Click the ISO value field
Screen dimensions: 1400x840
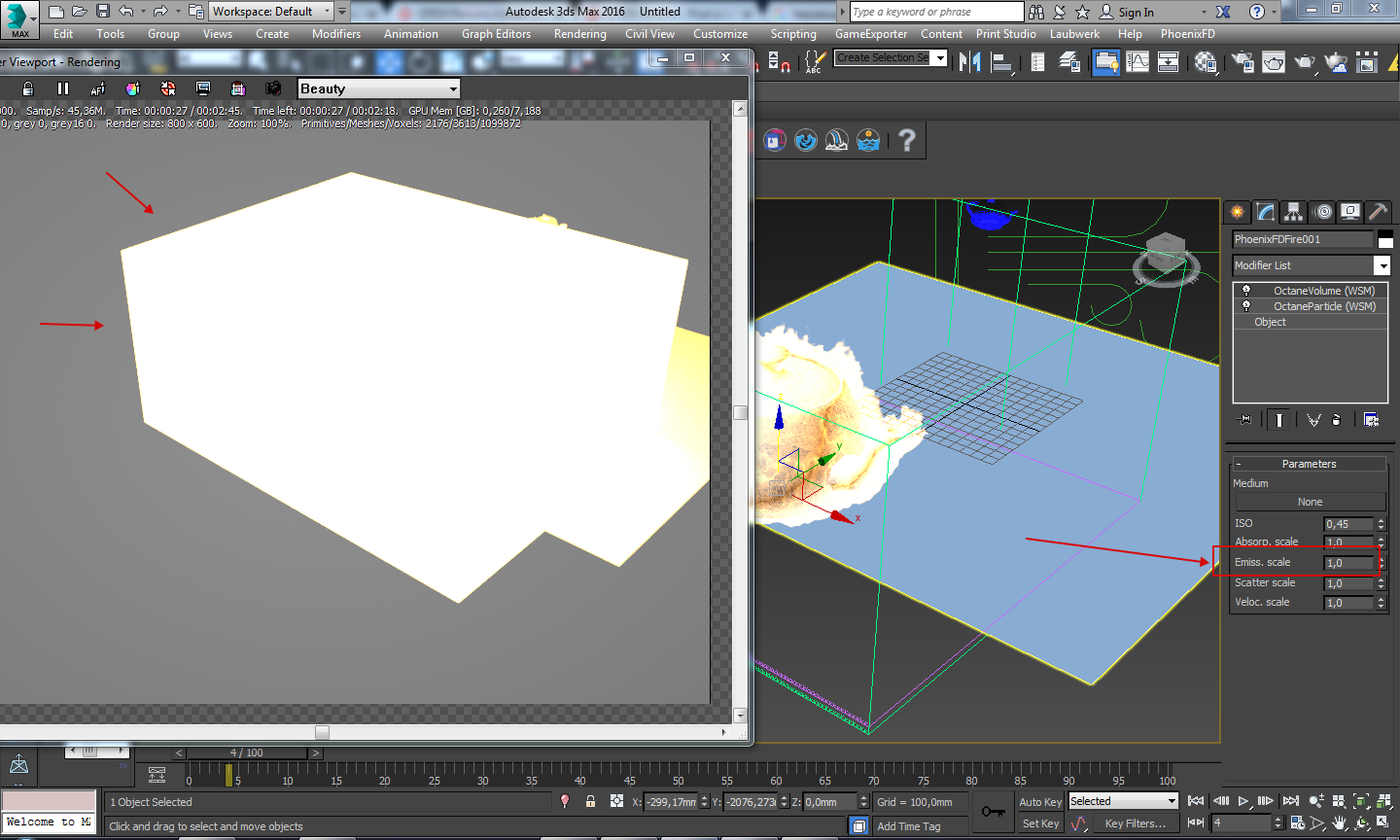click(x=1349, y=524)
